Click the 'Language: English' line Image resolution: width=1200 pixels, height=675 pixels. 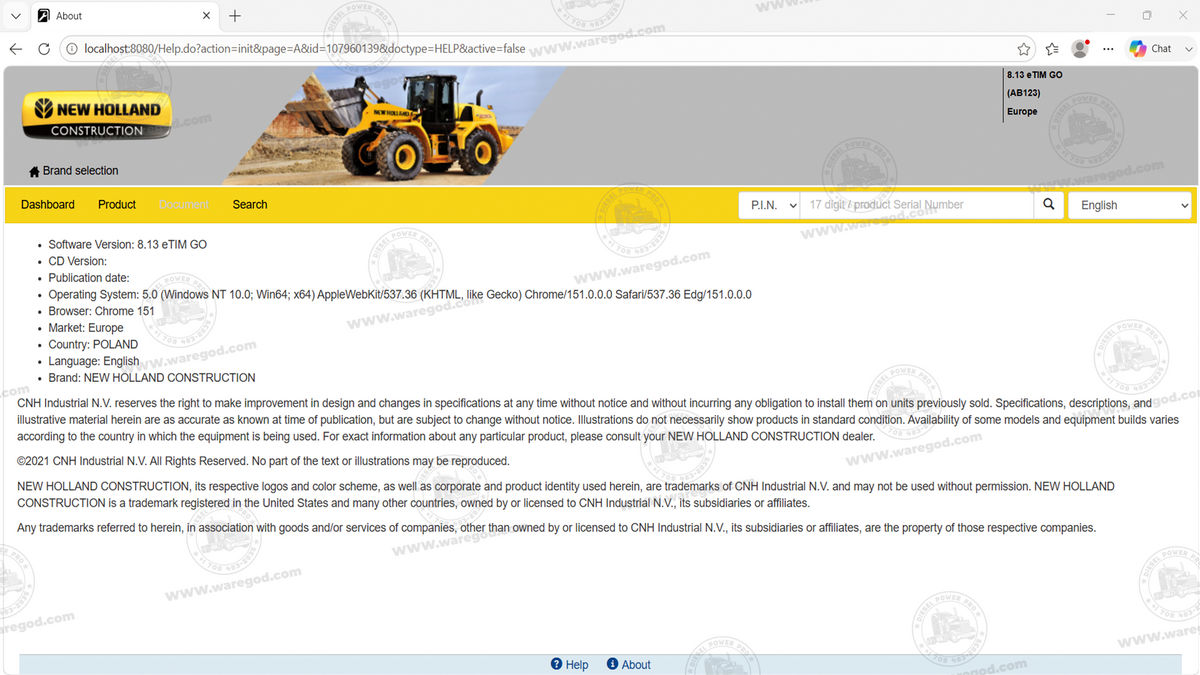click(94, 361)
